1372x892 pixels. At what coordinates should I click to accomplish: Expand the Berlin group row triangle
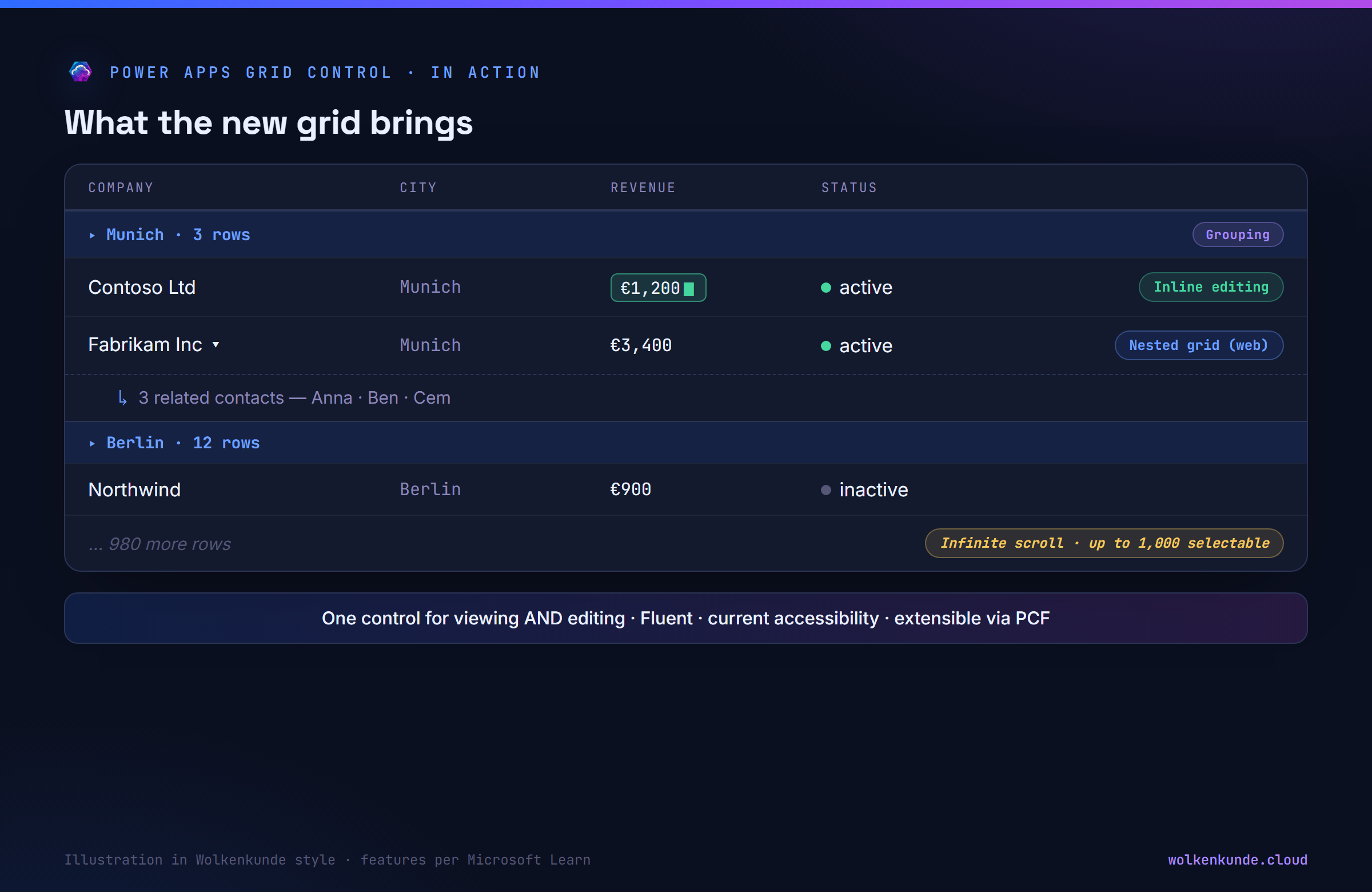92,443
